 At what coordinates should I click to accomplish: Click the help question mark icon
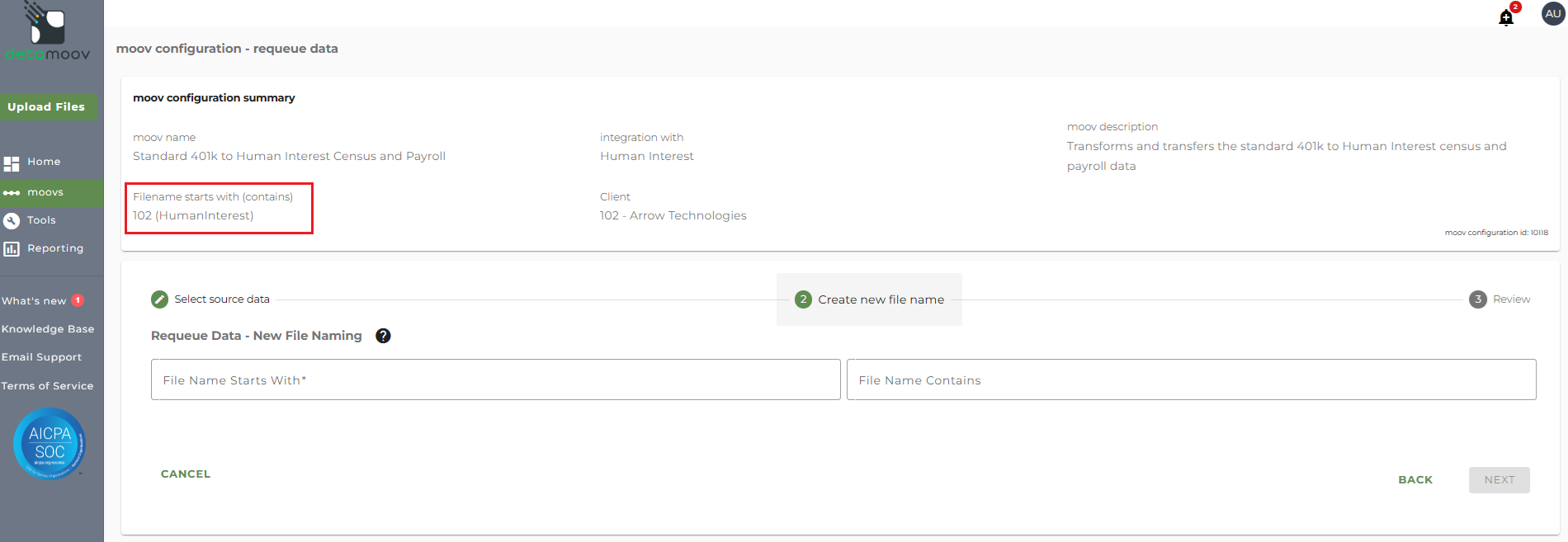[383, 336]
